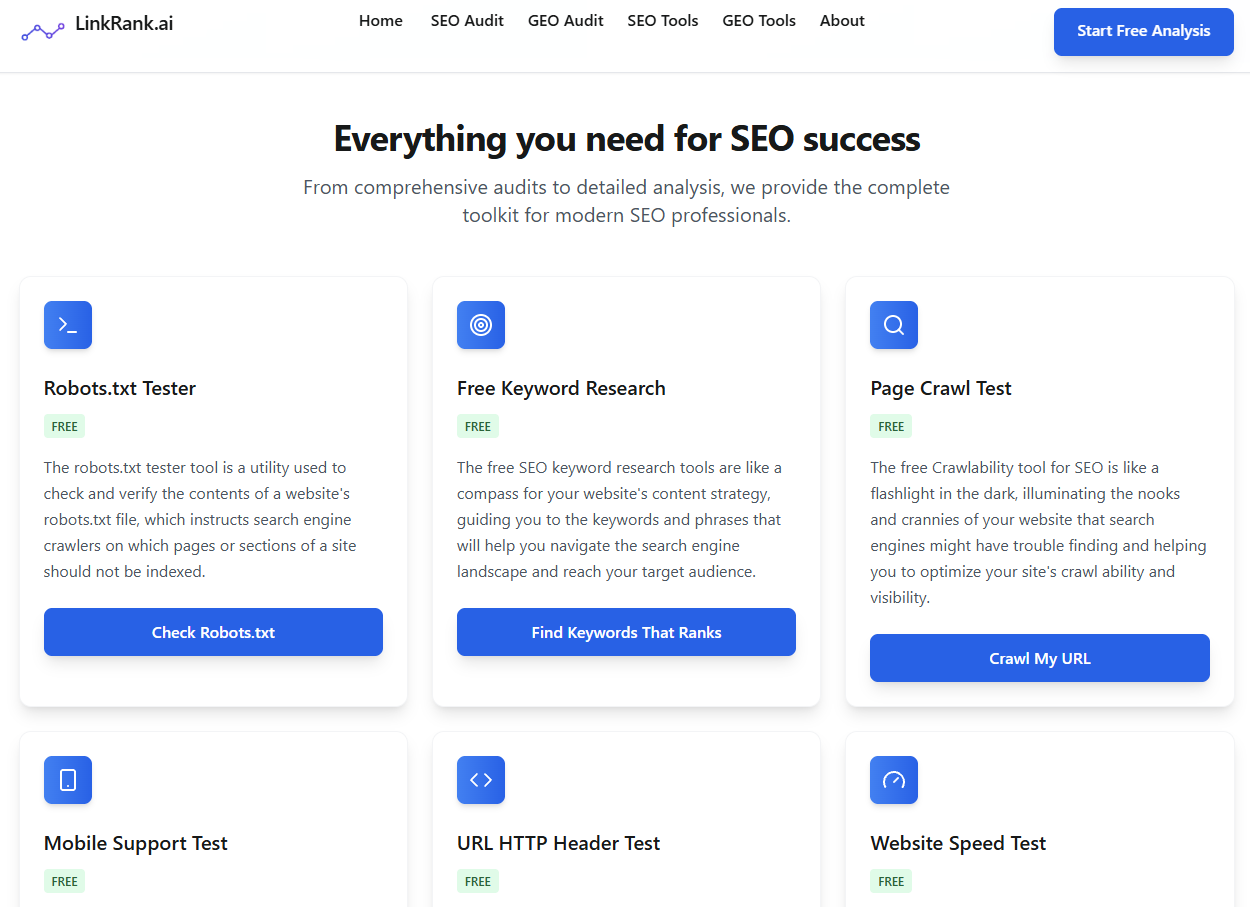Click the Robots.txt Tester terminal icon
The height and width of the screenshot is (907, 1250).
pyautogui.click(x=68, y=325)
